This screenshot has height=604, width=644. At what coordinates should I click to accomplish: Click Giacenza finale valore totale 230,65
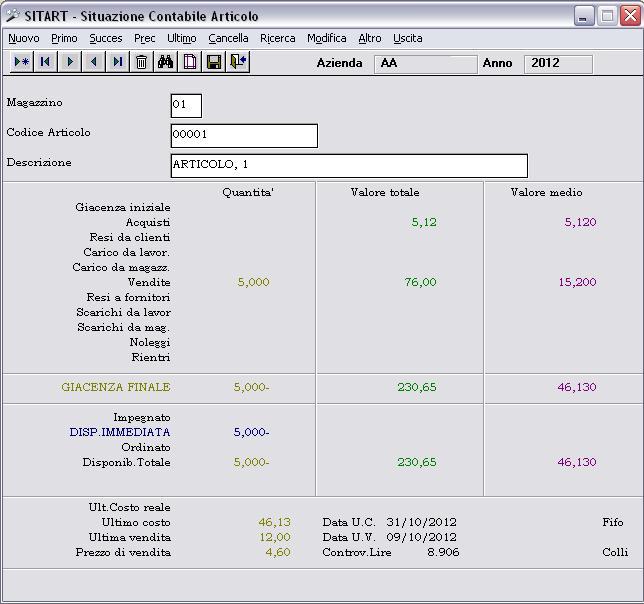[x=416, y=387]
